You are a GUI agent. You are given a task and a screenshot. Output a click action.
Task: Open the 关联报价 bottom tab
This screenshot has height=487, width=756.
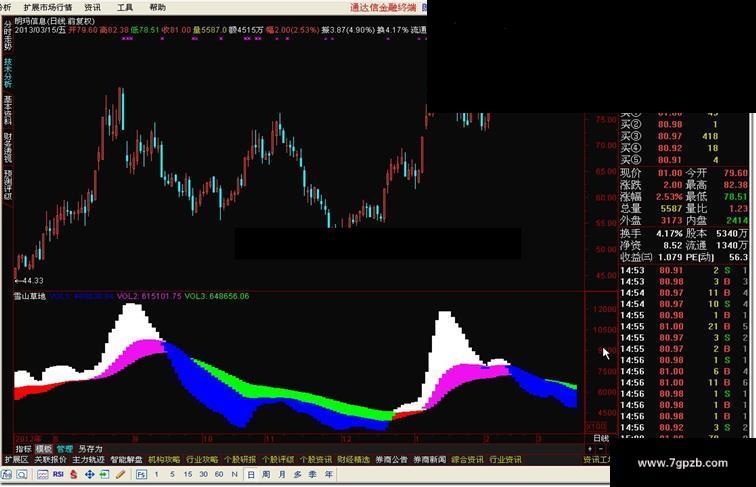50,460
